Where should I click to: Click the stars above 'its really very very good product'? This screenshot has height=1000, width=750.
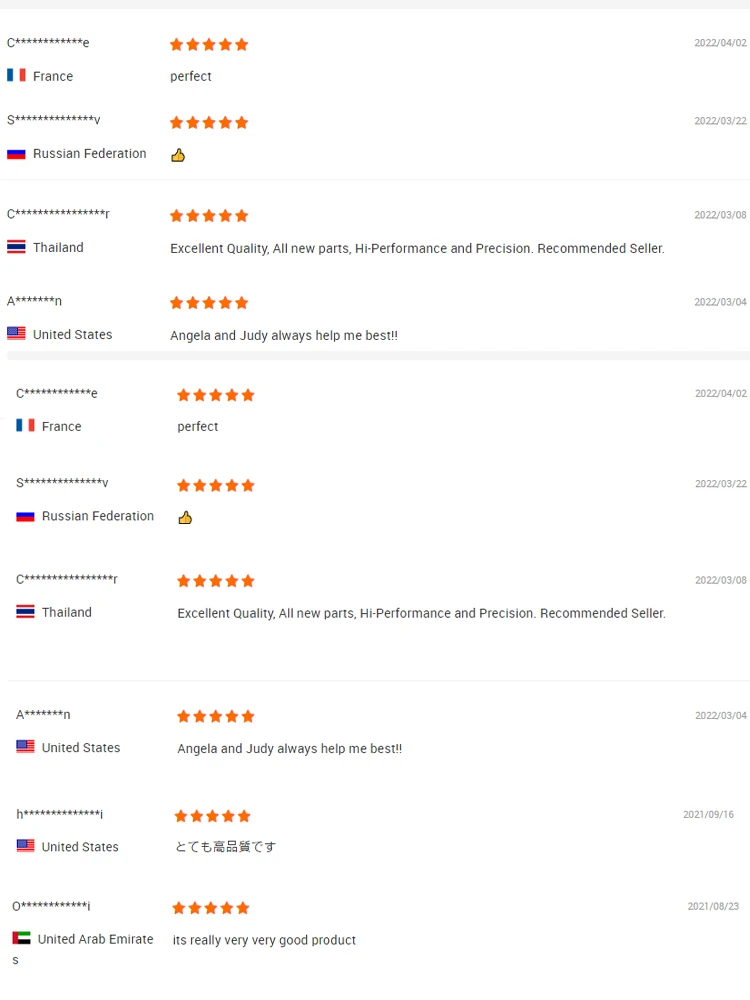coord(210,908)
